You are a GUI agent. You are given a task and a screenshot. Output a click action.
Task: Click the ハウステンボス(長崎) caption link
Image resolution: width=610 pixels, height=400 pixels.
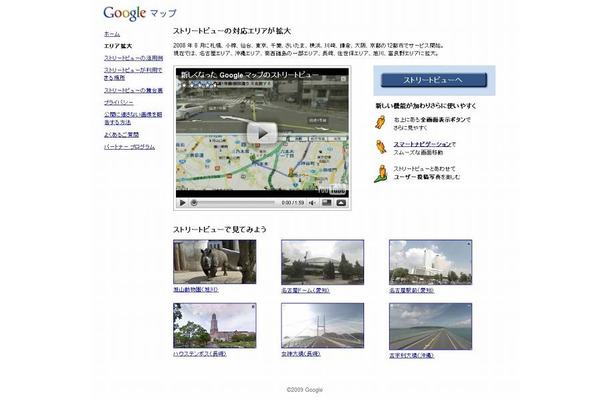tap(200, 354)
